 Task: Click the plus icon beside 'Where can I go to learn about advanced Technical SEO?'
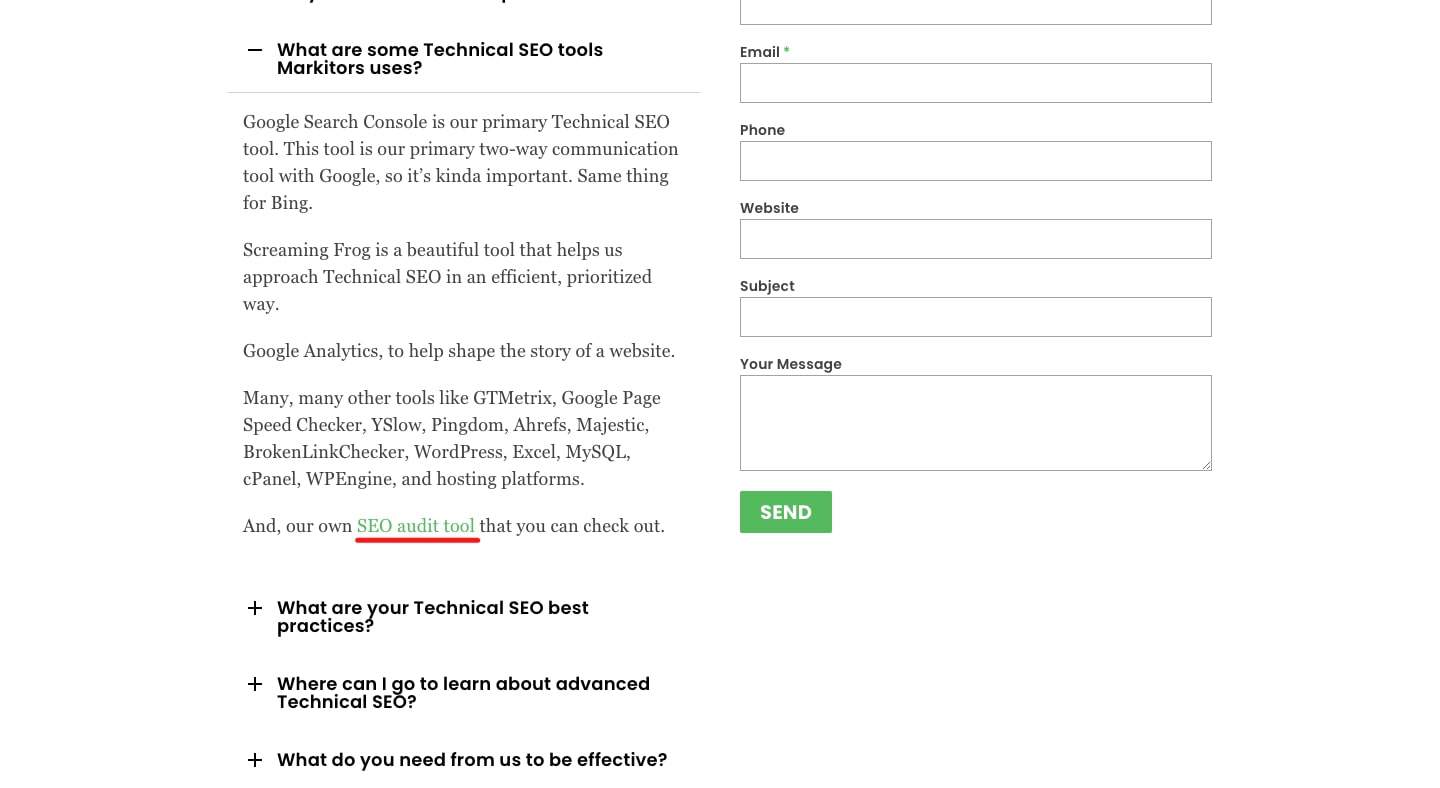[x=255, y=684]
